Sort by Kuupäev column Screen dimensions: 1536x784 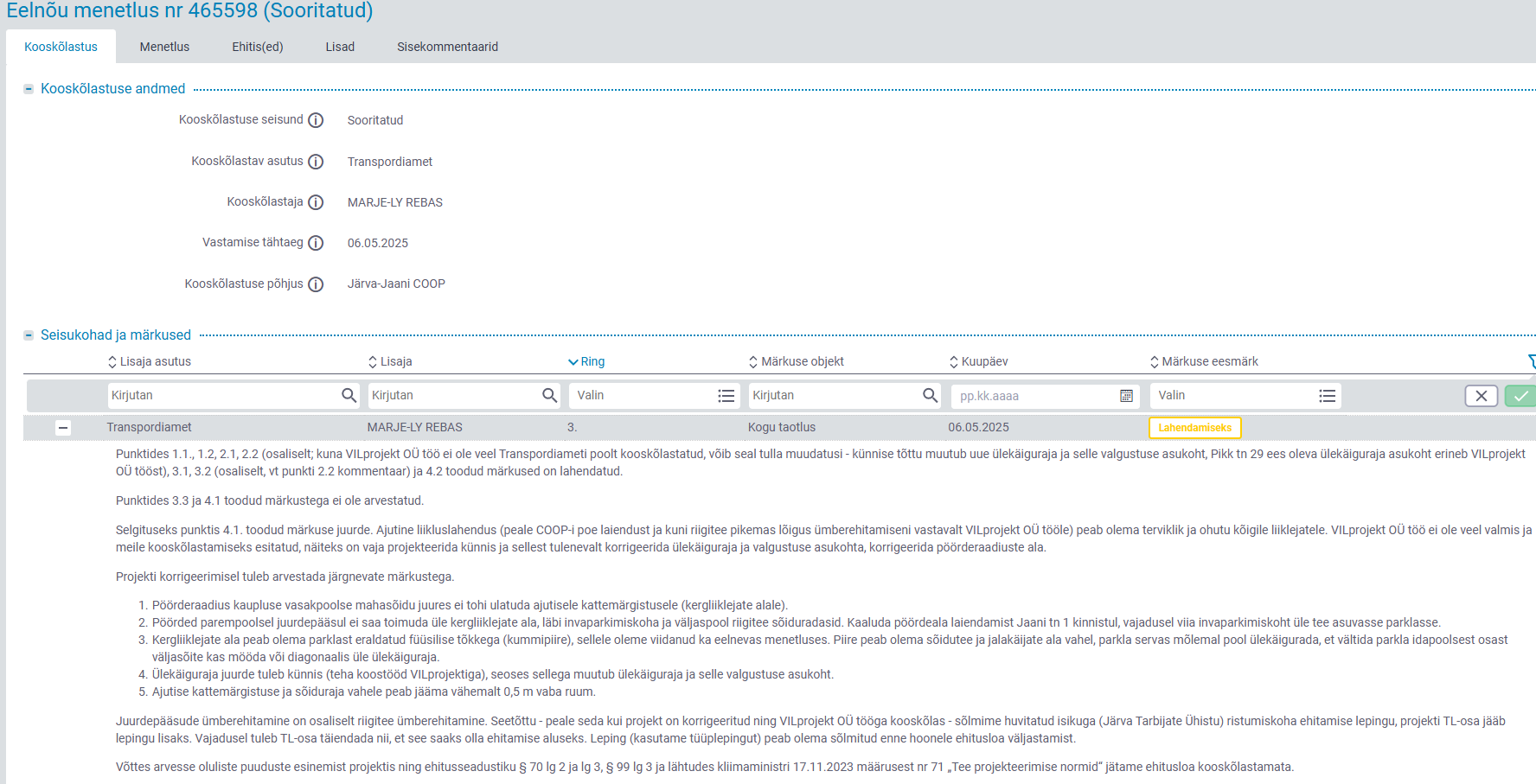978,361
